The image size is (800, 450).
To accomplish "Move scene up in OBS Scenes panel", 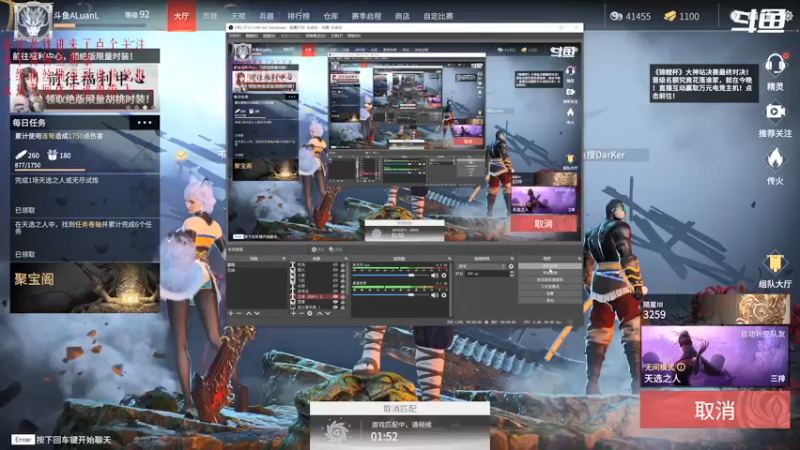I will click(248, 313).
